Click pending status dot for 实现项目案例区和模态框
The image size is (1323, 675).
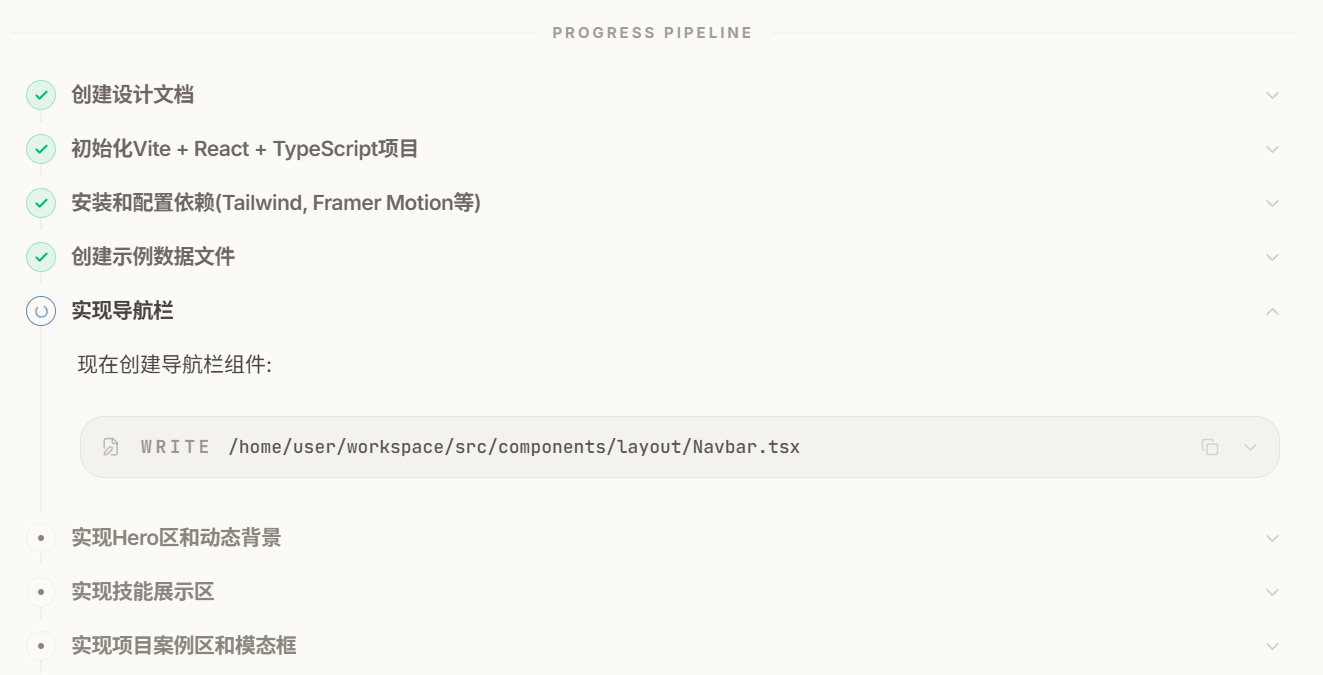coord(41,646)
